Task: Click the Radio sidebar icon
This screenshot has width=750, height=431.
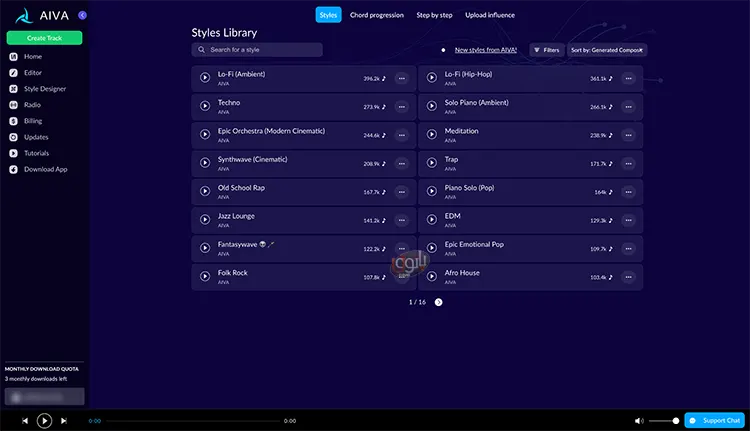Action: 14,105
